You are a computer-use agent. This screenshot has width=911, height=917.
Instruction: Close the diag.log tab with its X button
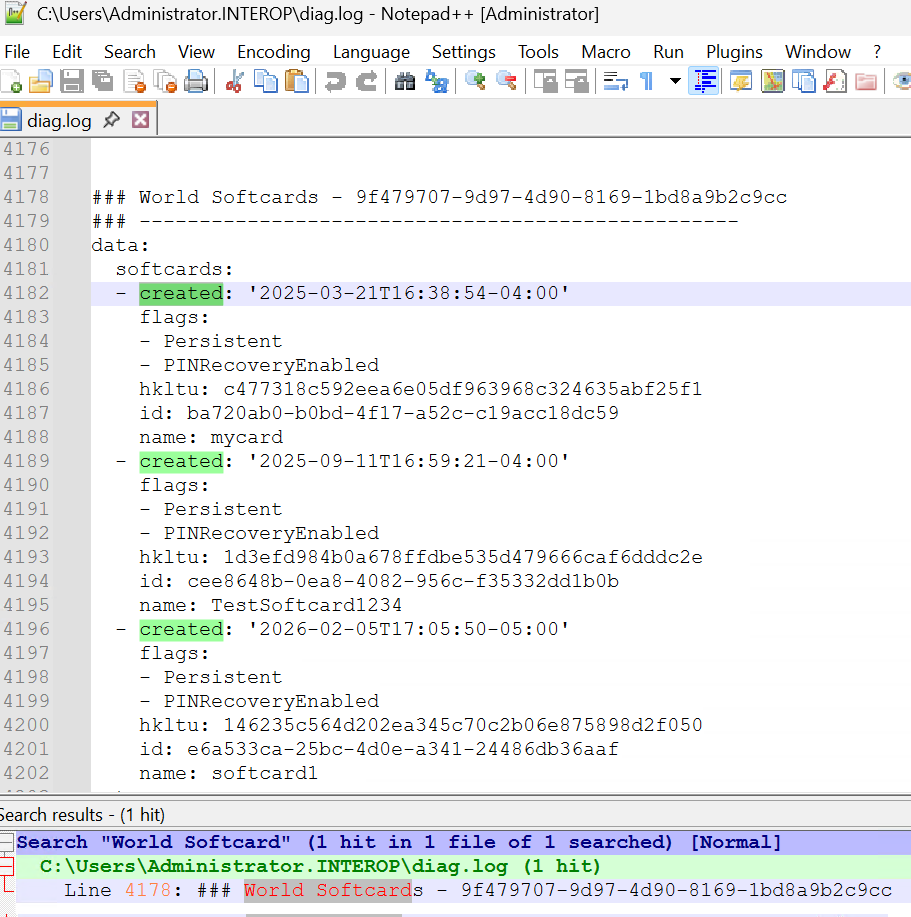[x=140, y=120]
